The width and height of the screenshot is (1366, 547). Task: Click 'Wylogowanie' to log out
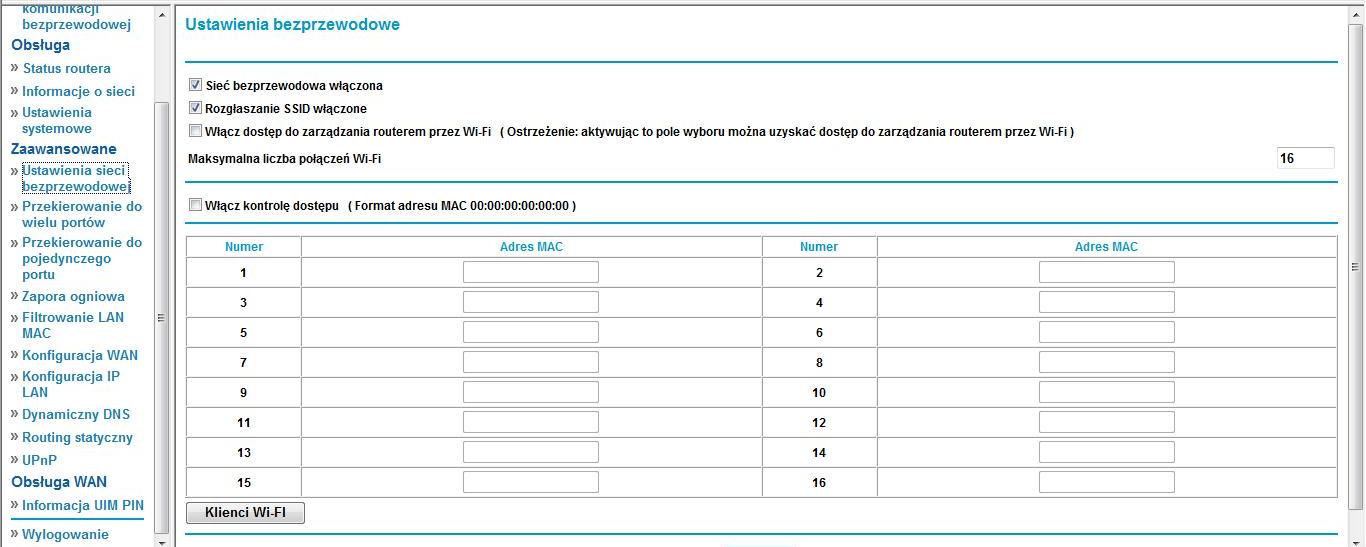point(65,534)
